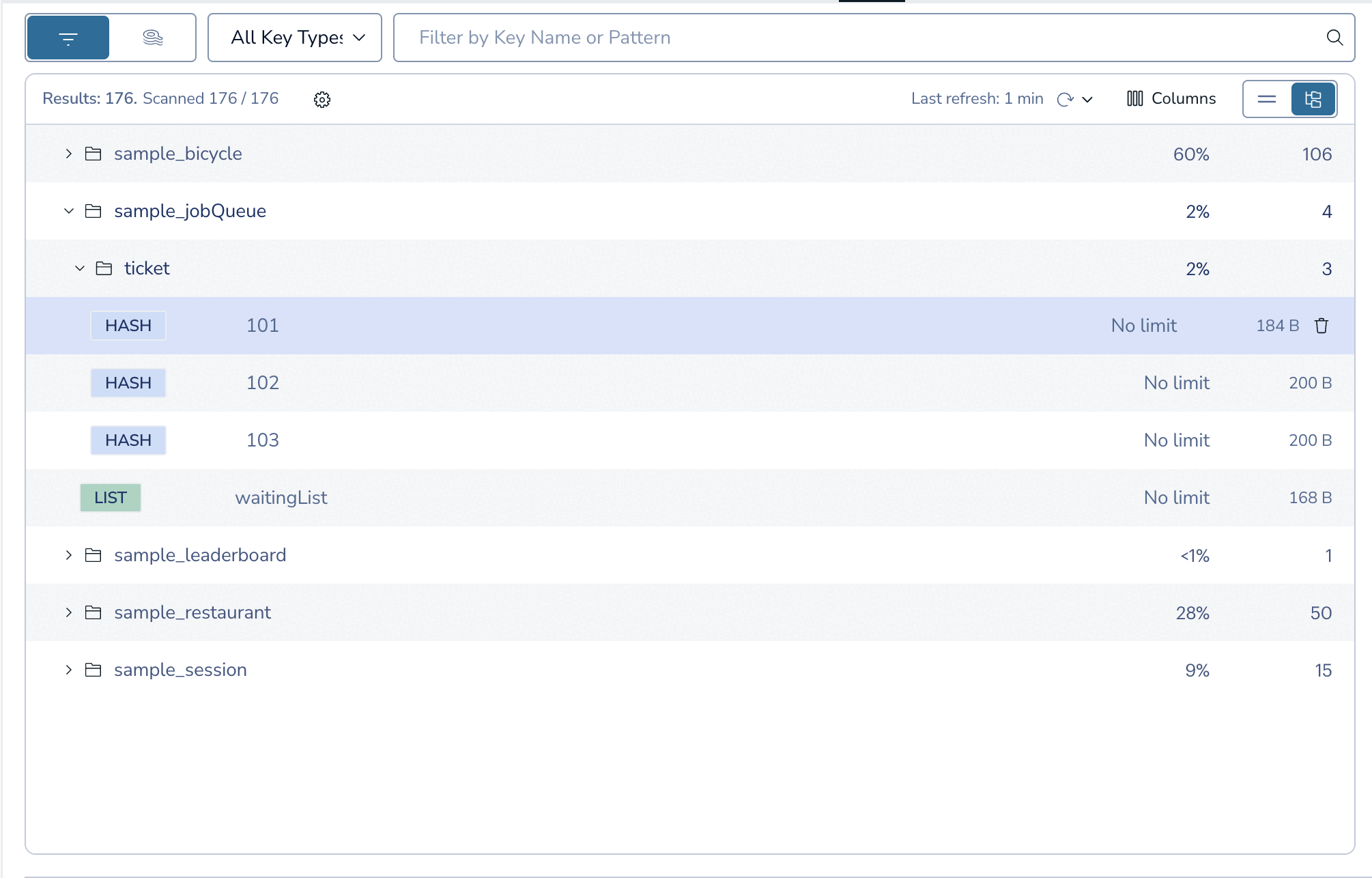Refresh the key list
The width and height of the screenshot is (1372, 878).
pos(1064,100)
